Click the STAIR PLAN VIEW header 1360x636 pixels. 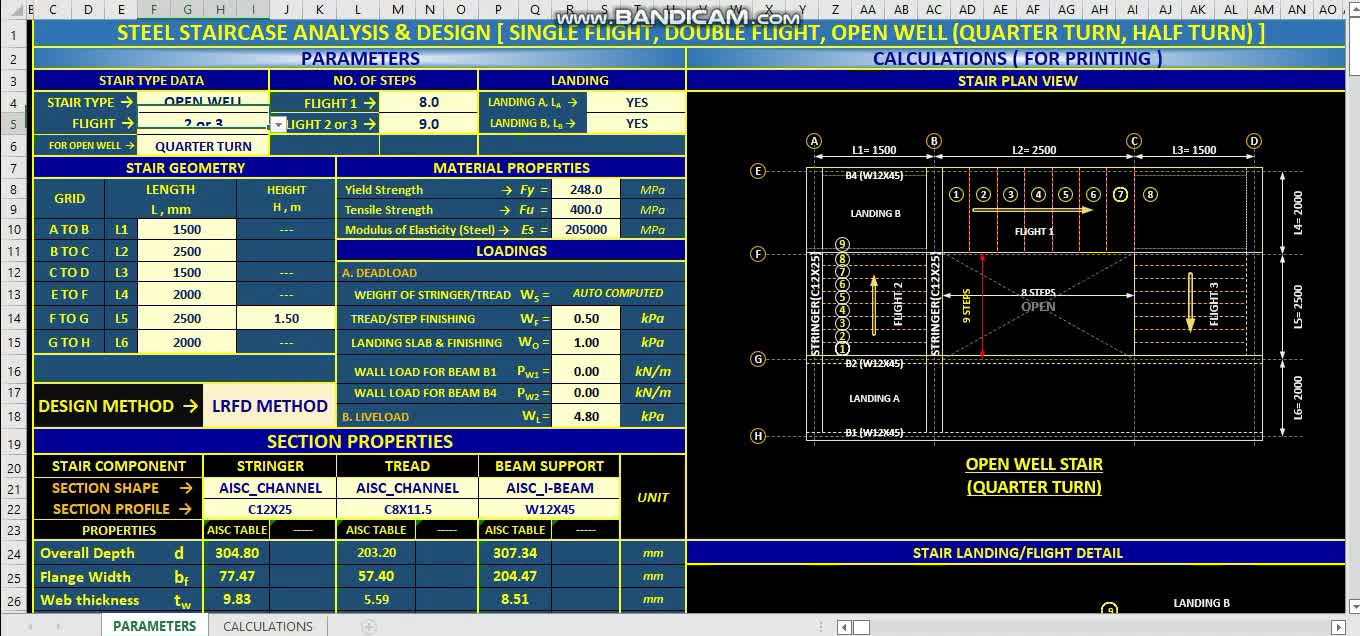point(1017,80)
